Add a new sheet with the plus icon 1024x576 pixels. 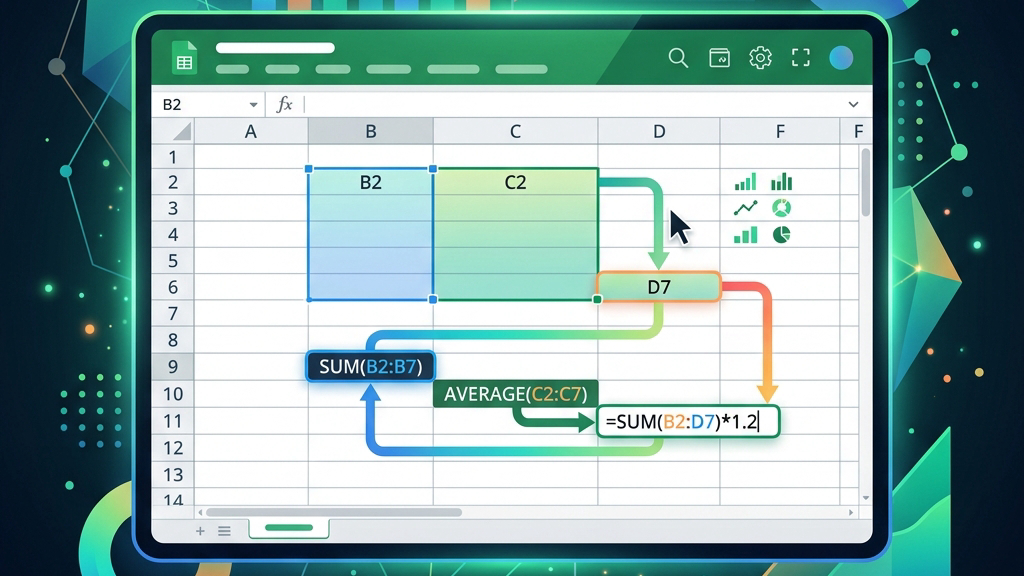tap(200, 531)
